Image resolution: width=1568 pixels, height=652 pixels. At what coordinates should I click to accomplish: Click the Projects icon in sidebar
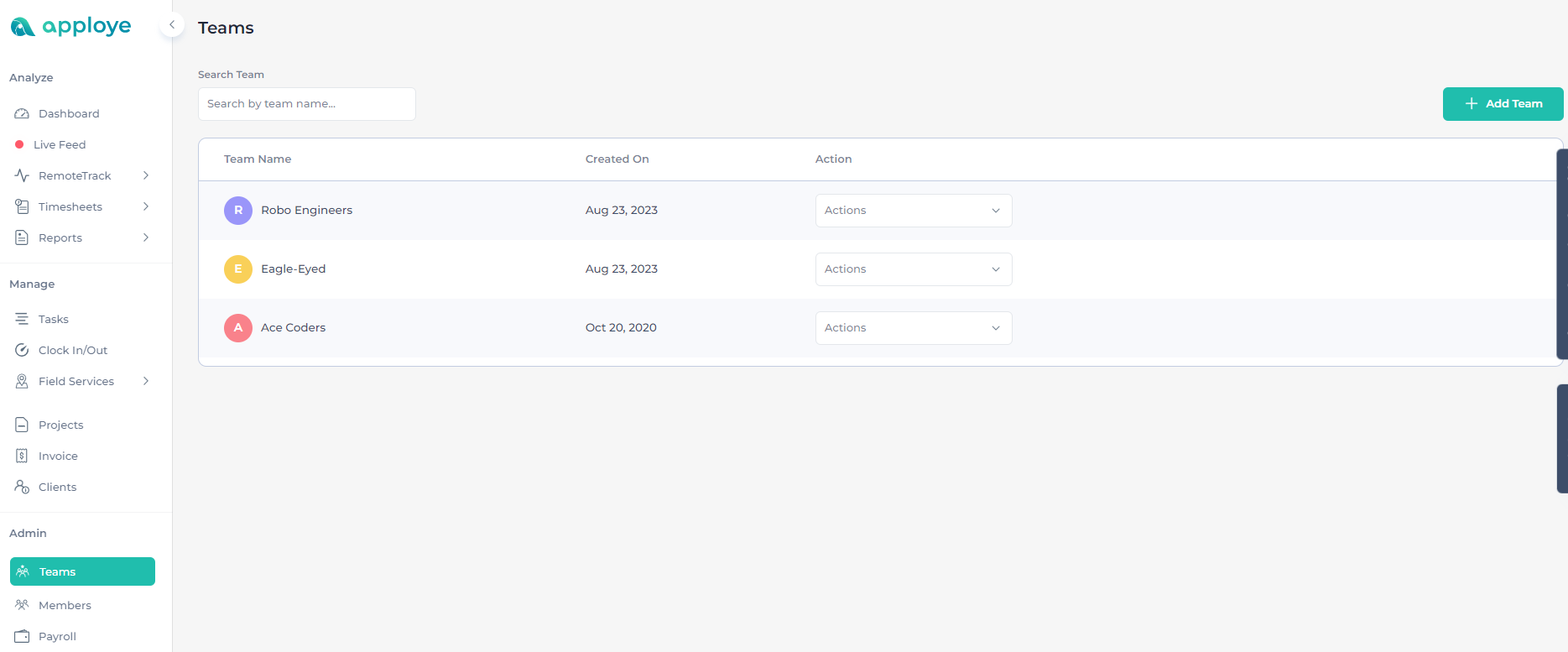point(22,425)
